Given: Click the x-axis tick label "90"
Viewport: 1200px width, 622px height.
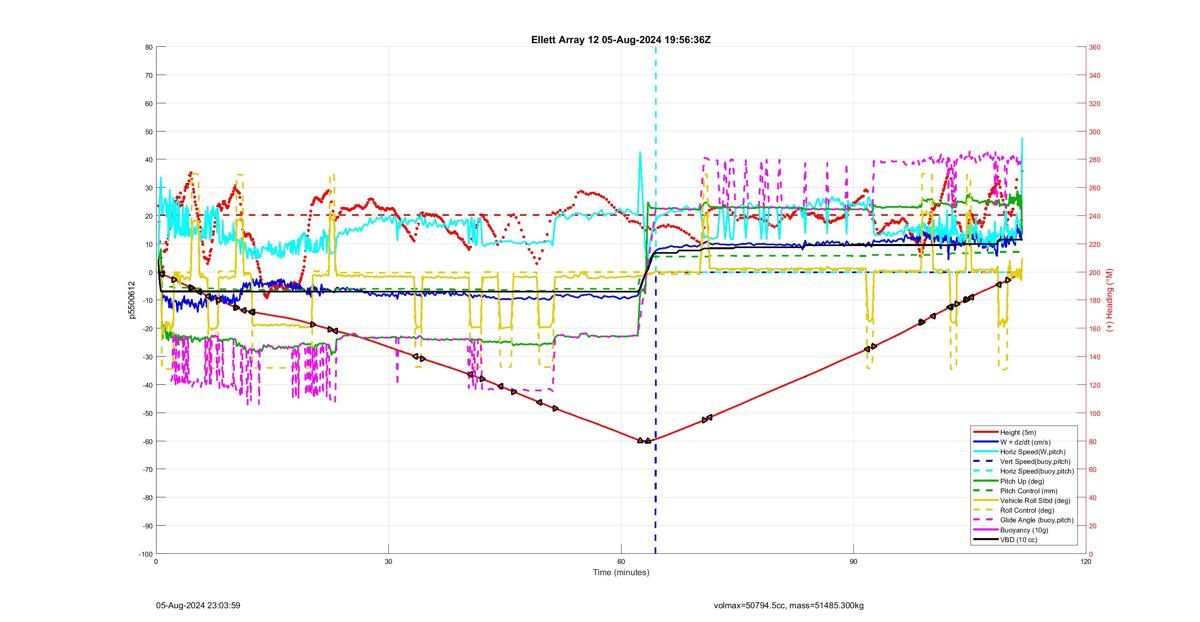Looking at the screenshot, I should [x=853, y=563].
